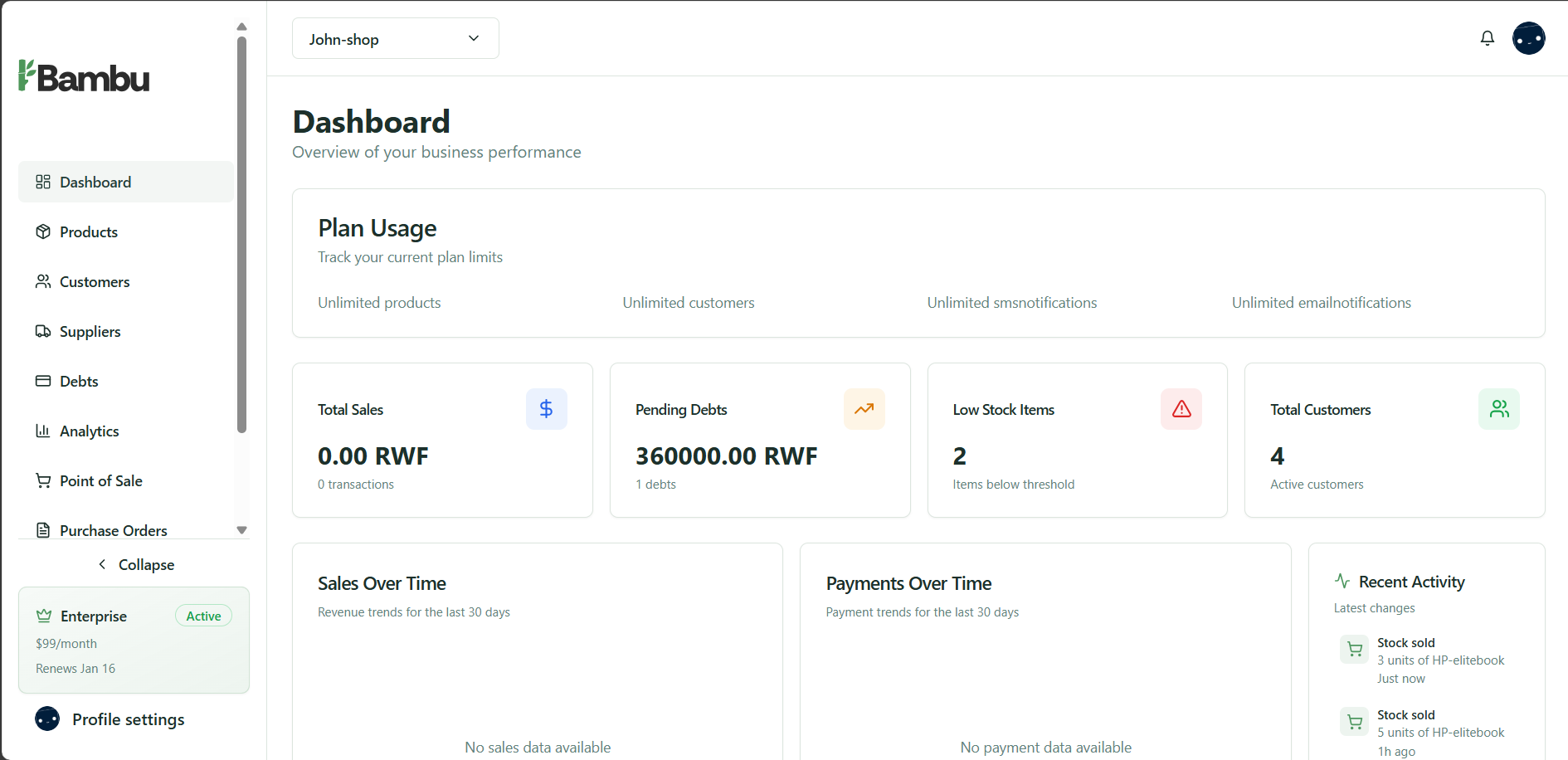Click the notification bell icon
Viewport: 1568px width, 760px height.
click(1487, 38)
